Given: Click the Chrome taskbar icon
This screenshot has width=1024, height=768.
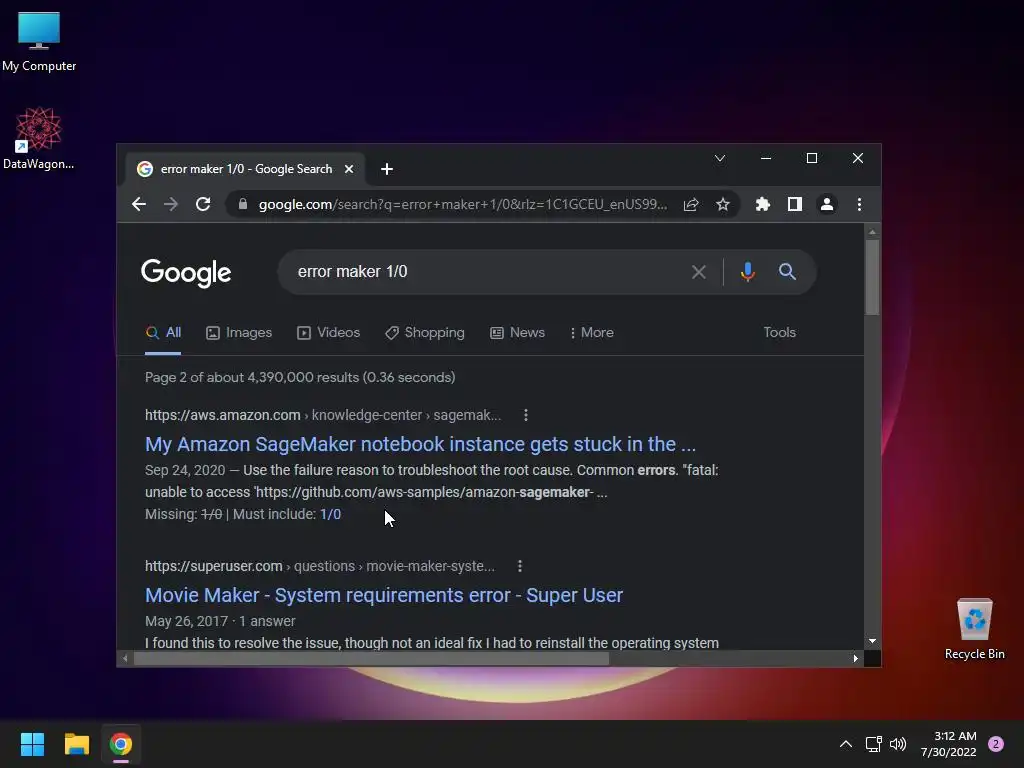Looking at the screenshot, I should coord(121,744).
